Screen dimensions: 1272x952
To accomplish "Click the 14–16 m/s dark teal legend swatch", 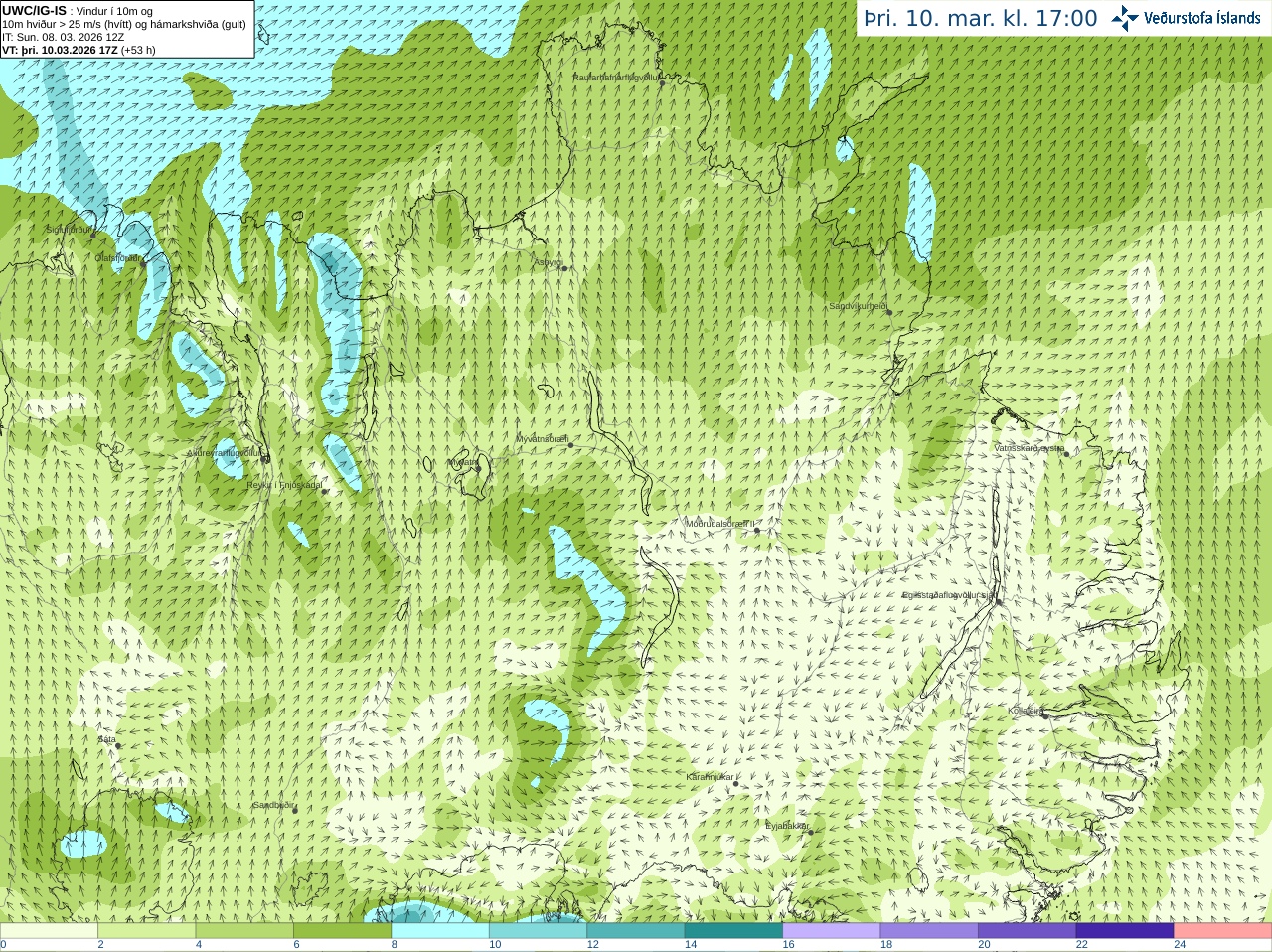I will point(733,930).
